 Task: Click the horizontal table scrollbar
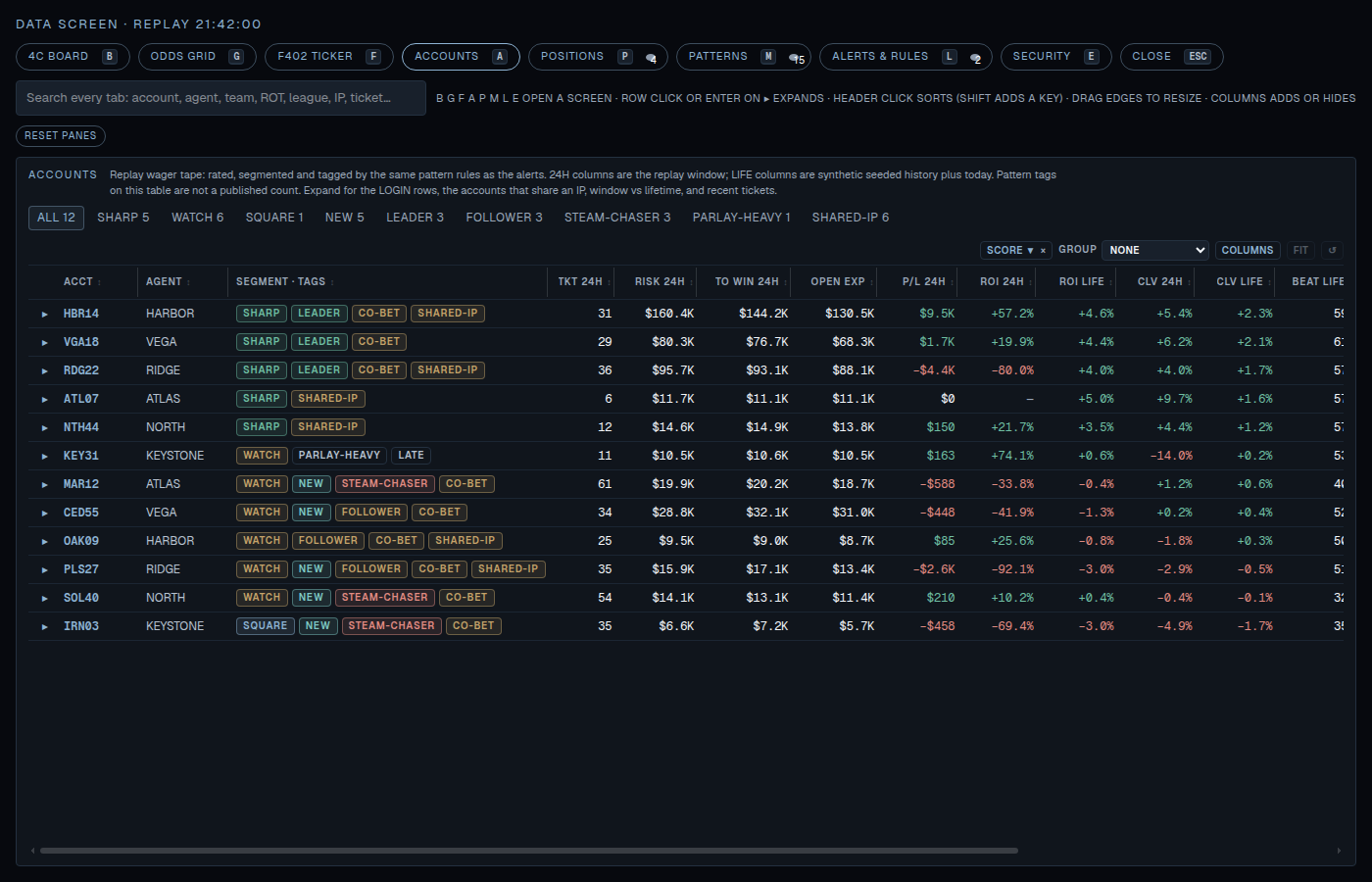tap(529, 851)
